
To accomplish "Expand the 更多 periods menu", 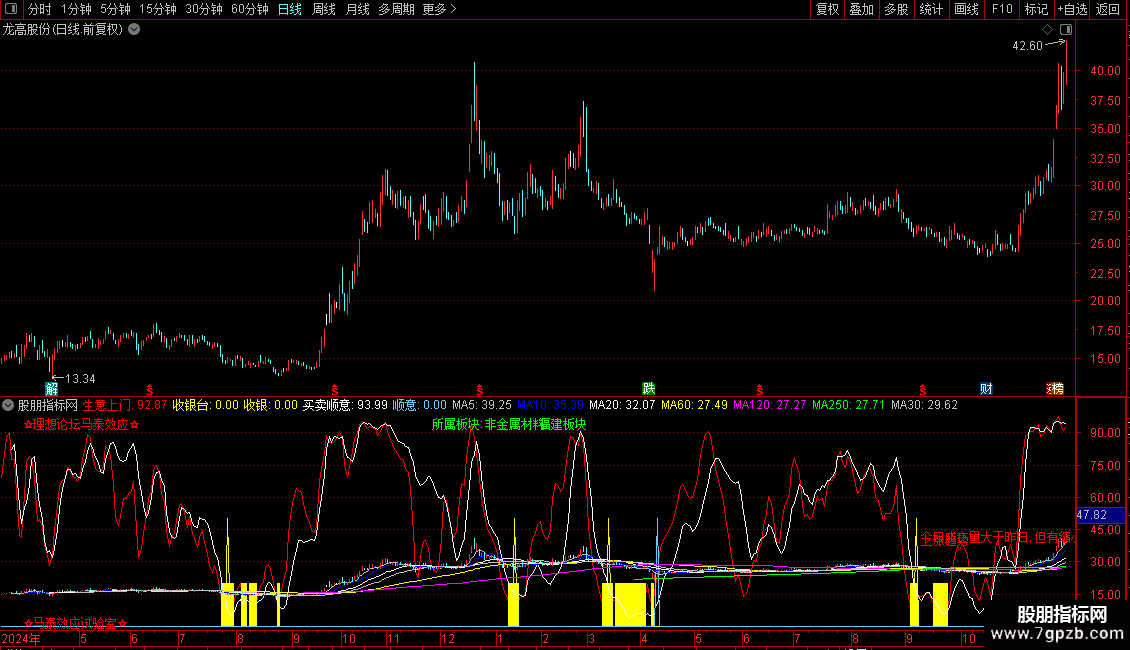I will point(439,9).
